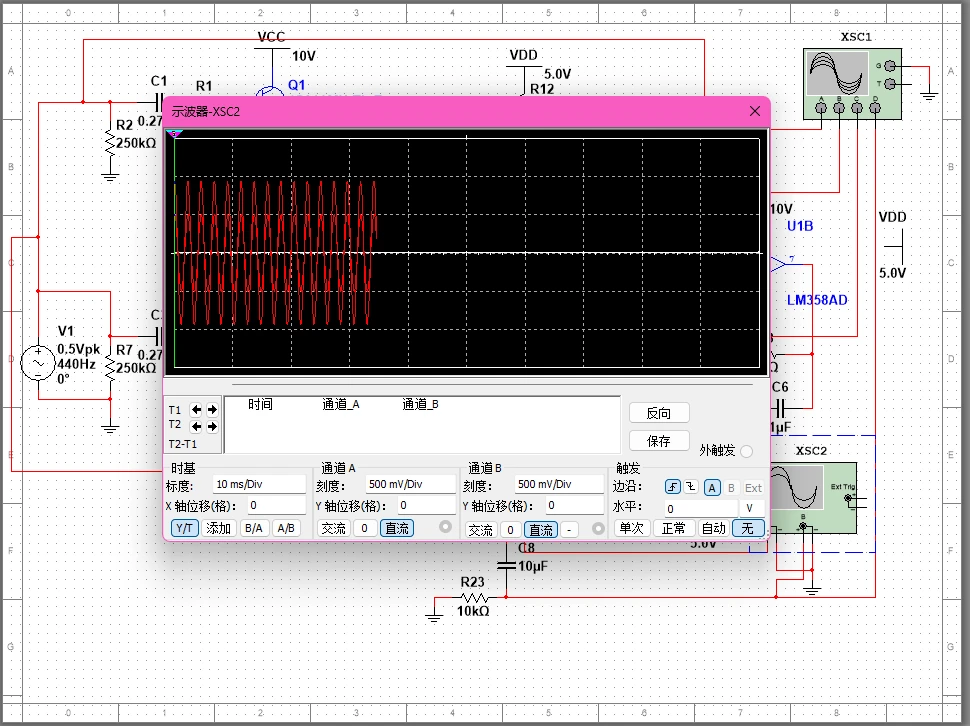Toggle channel B invert '-' button
Image resolution: width=970 pixels, height=726 pixels.
click(569, 529)
